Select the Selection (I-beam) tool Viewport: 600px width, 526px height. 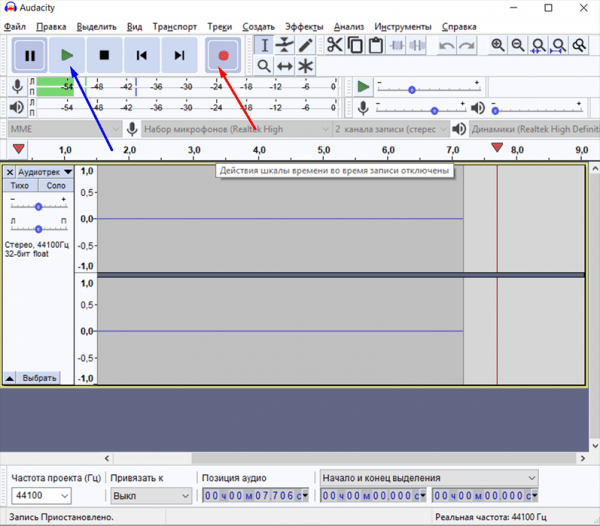[x=264, y=45]
